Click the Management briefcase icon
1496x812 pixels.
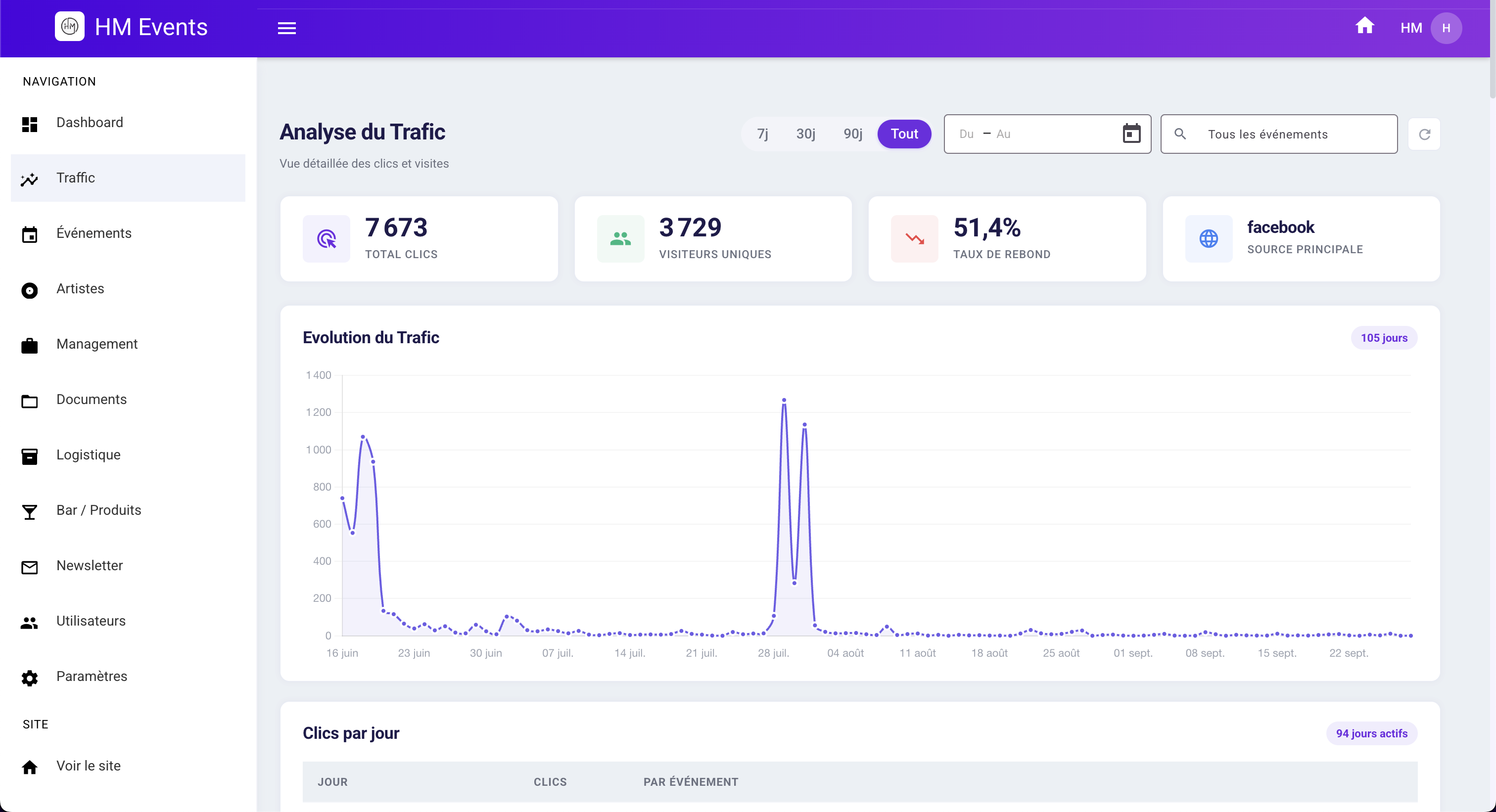coord(30,346)
